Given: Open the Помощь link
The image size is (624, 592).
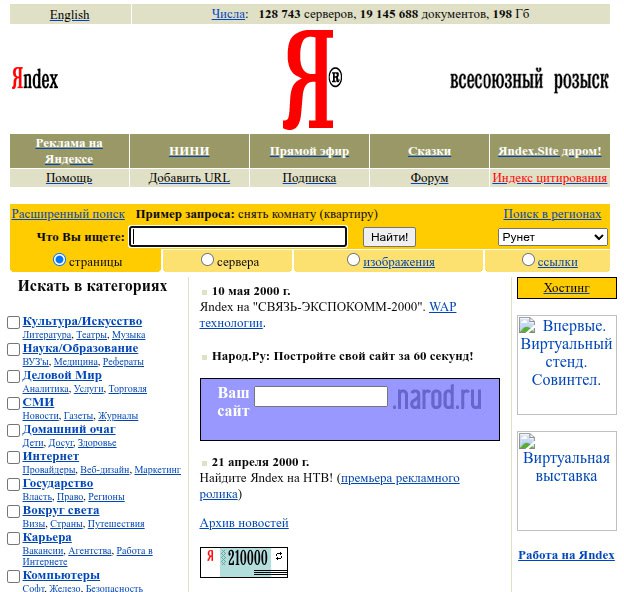Looking at the screenshot, I should (69, 178).
